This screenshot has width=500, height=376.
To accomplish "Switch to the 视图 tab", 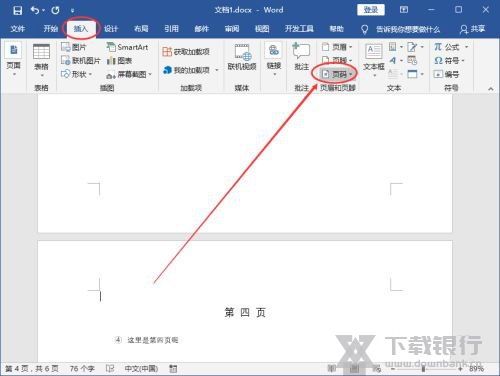I will pos(262,29).
